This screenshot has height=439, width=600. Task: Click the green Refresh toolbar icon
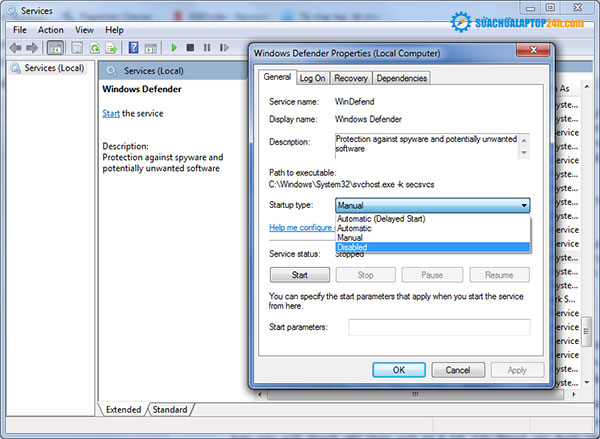click(x=94, y=48)
